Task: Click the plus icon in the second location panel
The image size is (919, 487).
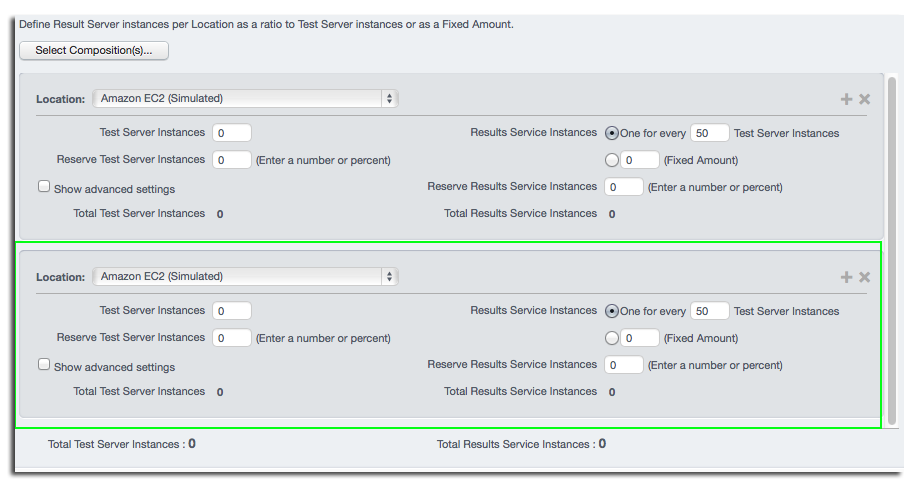Action: click(x=846, y=277)
